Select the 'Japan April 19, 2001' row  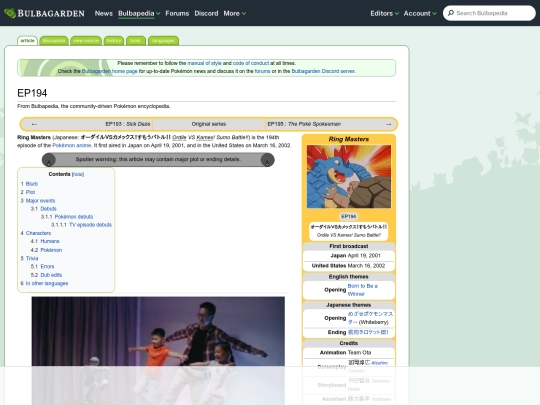click(349, 256)
